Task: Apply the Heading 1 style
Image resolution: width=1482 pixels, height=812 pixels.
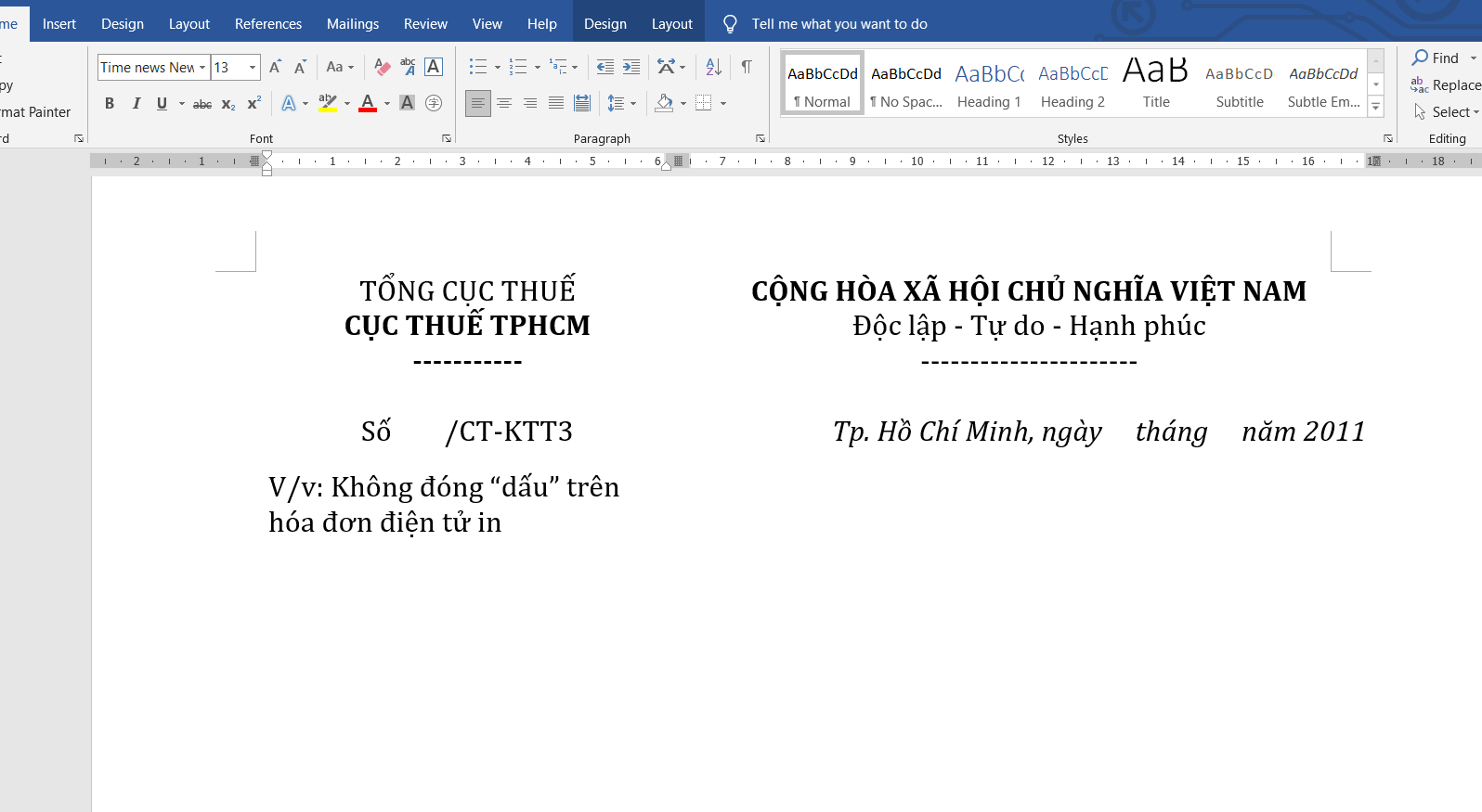Action: point(989,84)
